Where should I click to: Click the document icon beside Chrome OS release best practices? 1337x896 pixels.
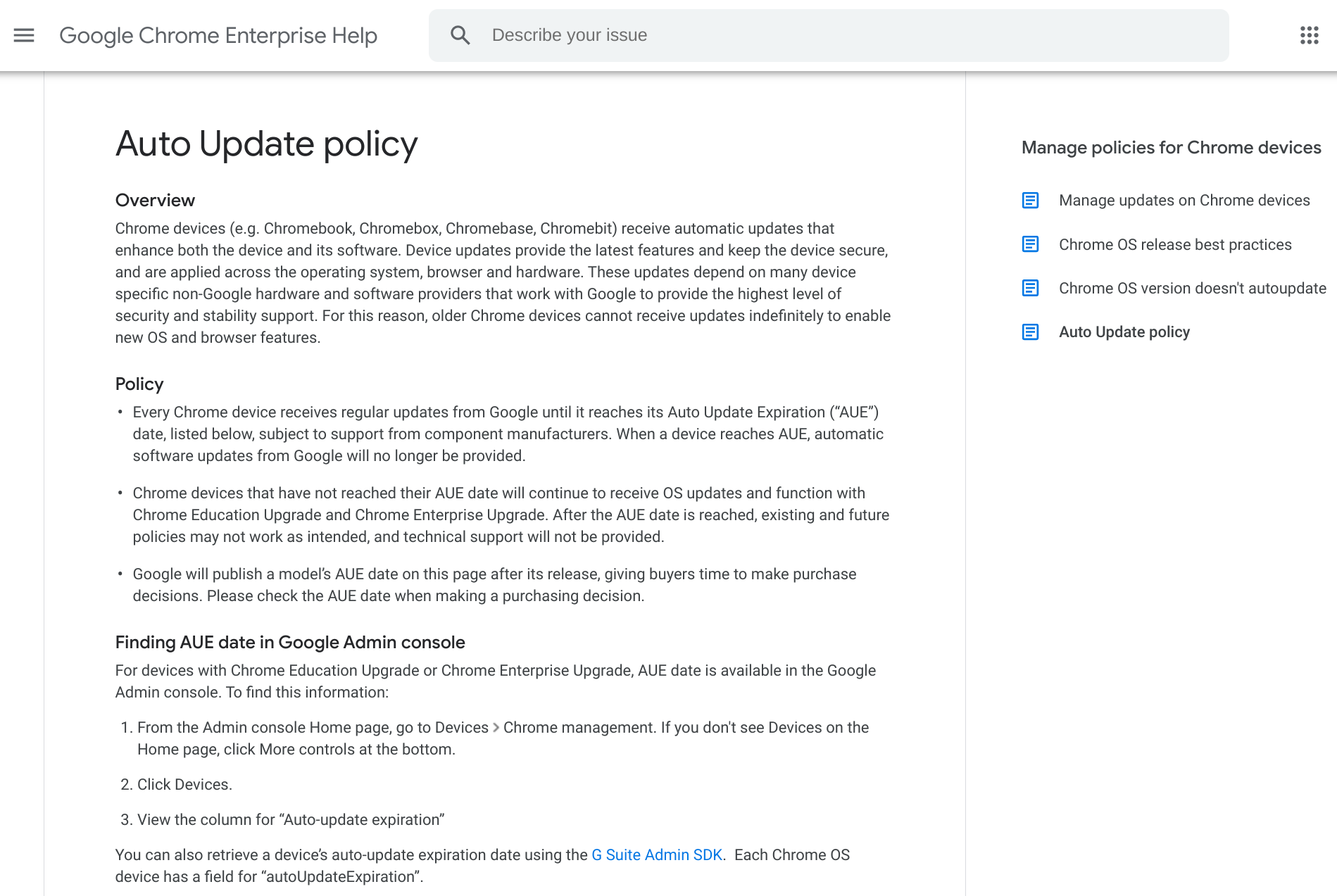click(x=1030, y=244)
